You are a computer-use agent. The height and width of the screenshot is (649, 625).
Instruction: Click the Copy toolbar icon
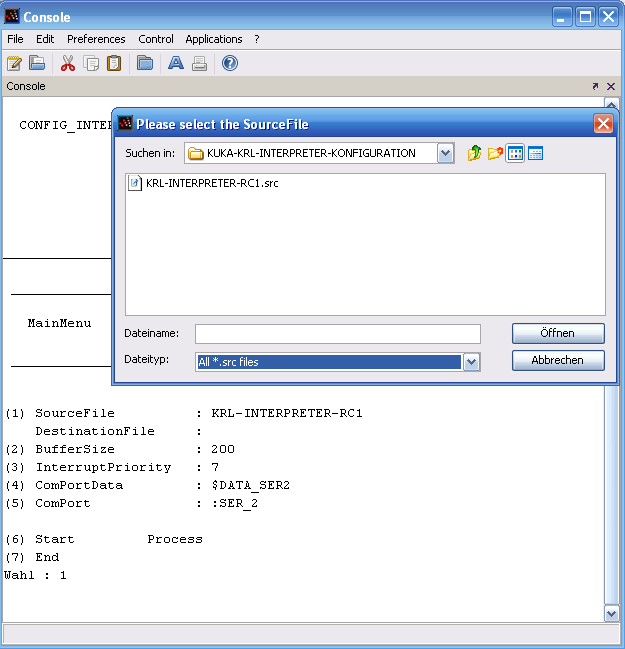(x=92, y=64)
